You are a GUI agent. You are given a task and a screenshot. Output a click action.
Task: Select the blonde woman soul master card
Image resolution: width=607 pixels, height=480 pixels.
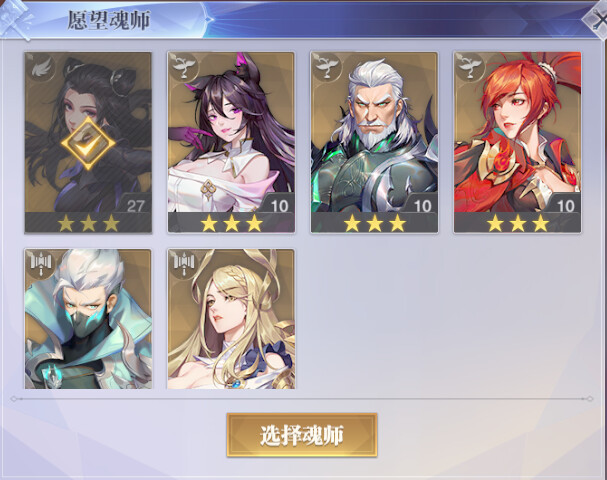click(231, 319)
